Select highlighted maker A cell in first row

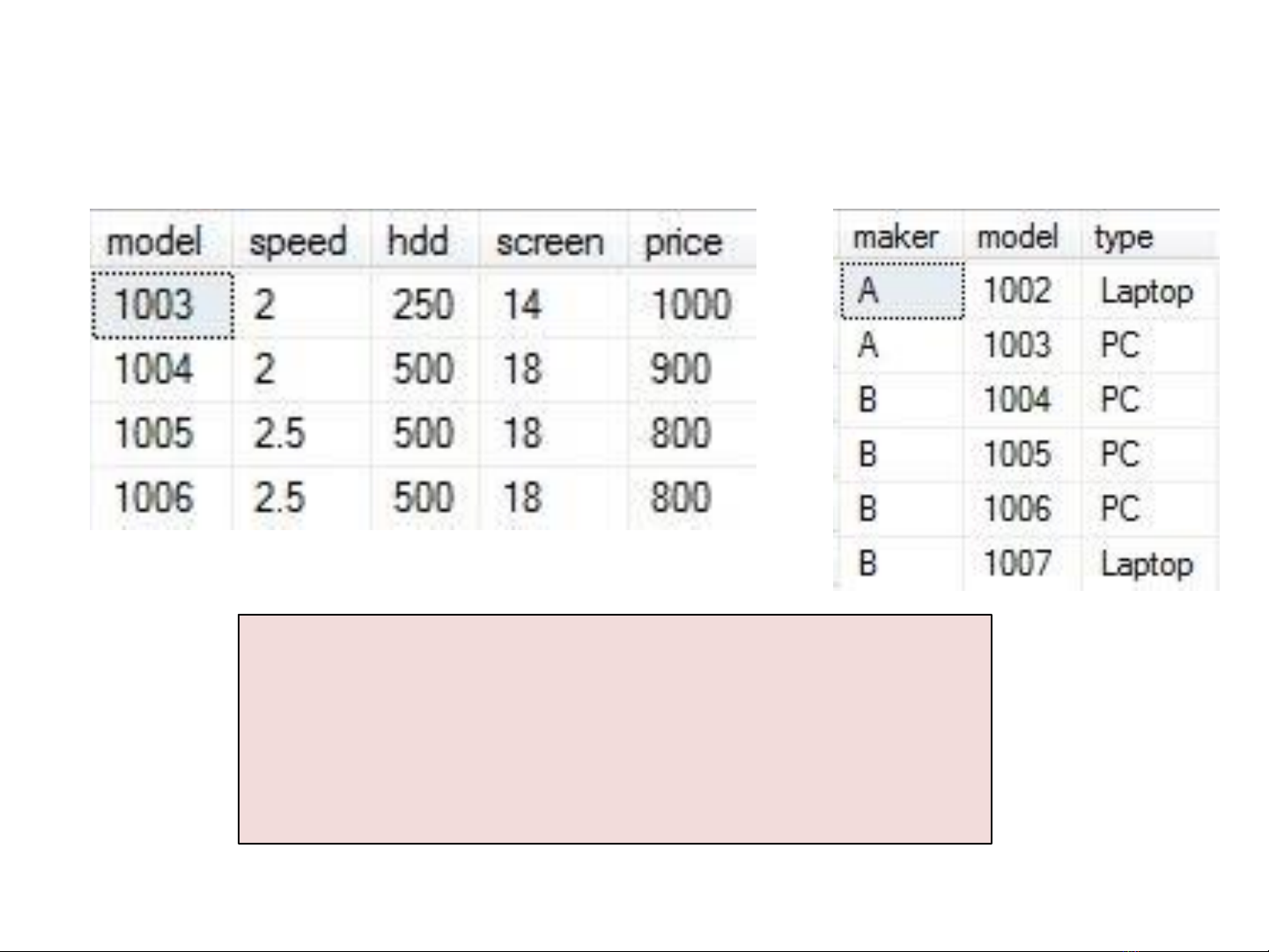point(901,291)
